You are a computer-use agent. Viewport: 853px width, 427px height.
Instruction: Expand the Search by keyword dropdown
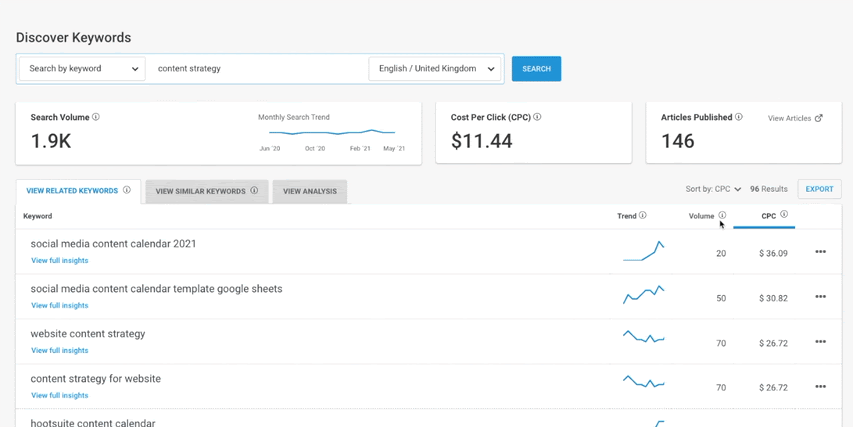[83, 69]
